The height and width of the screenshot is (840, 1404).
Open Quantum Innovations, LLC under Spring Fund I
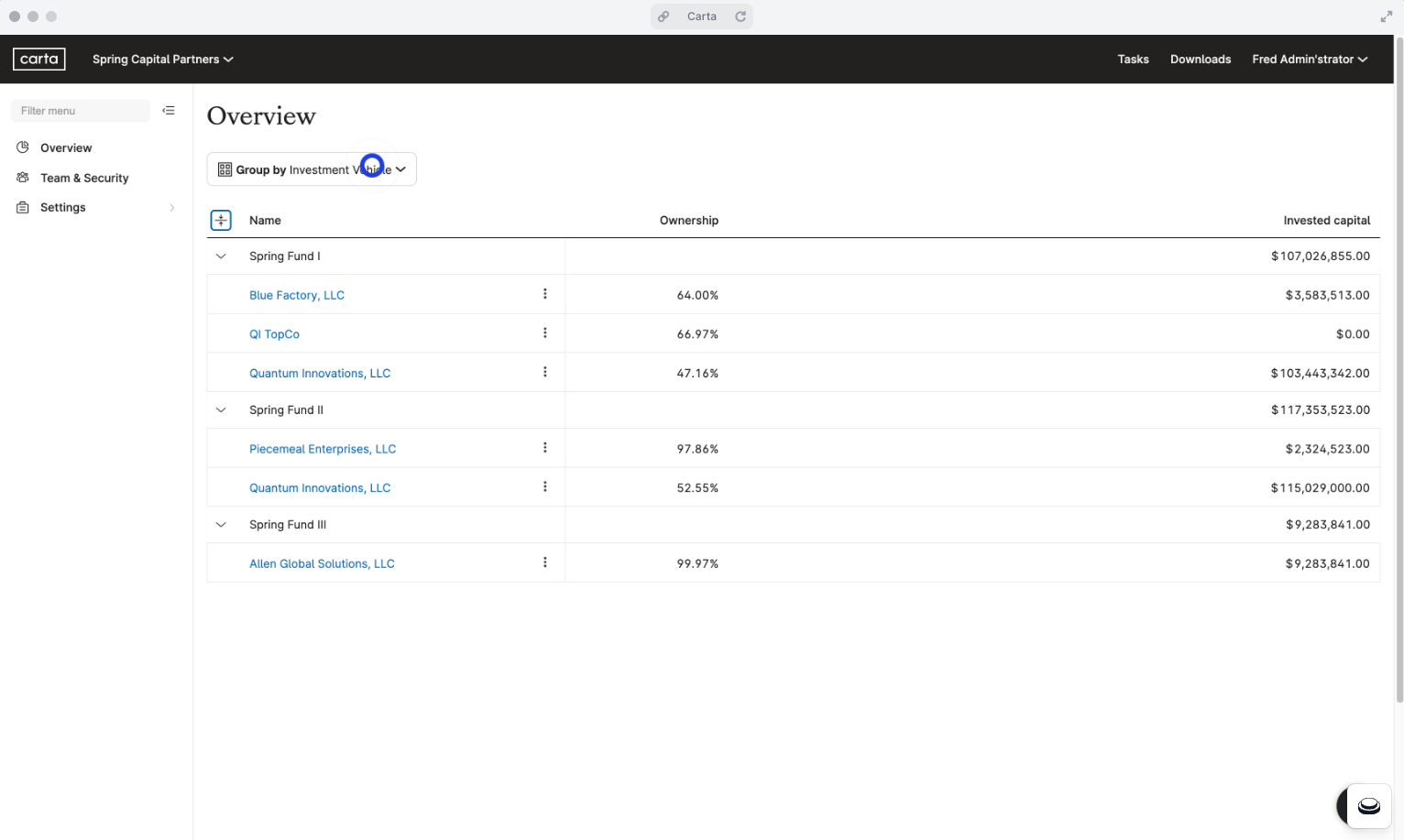click(x=320, y=374)
